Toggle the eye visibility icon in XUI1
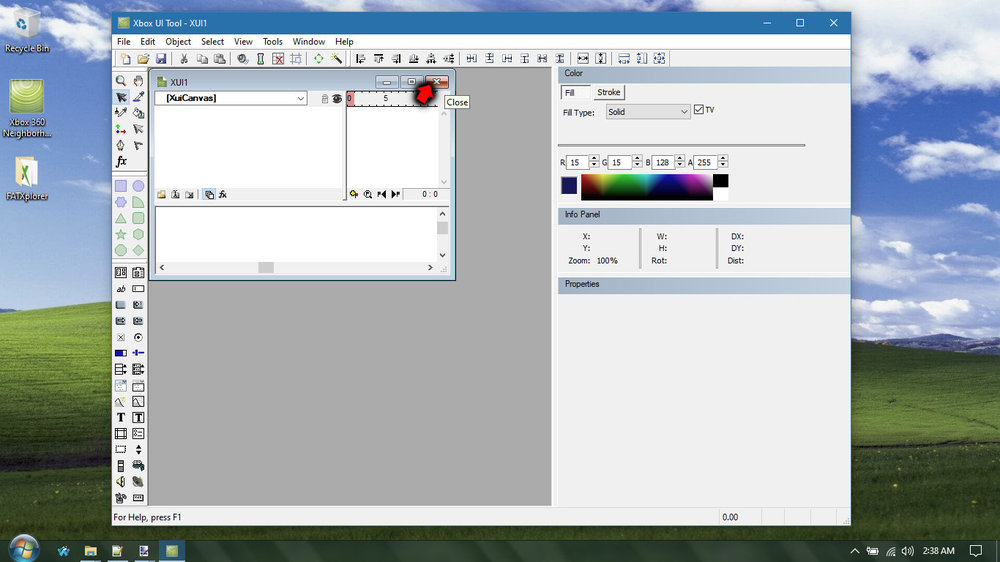Image resolution: width=1000 pixels, height=562 pixels. click(x=337, y=98)
